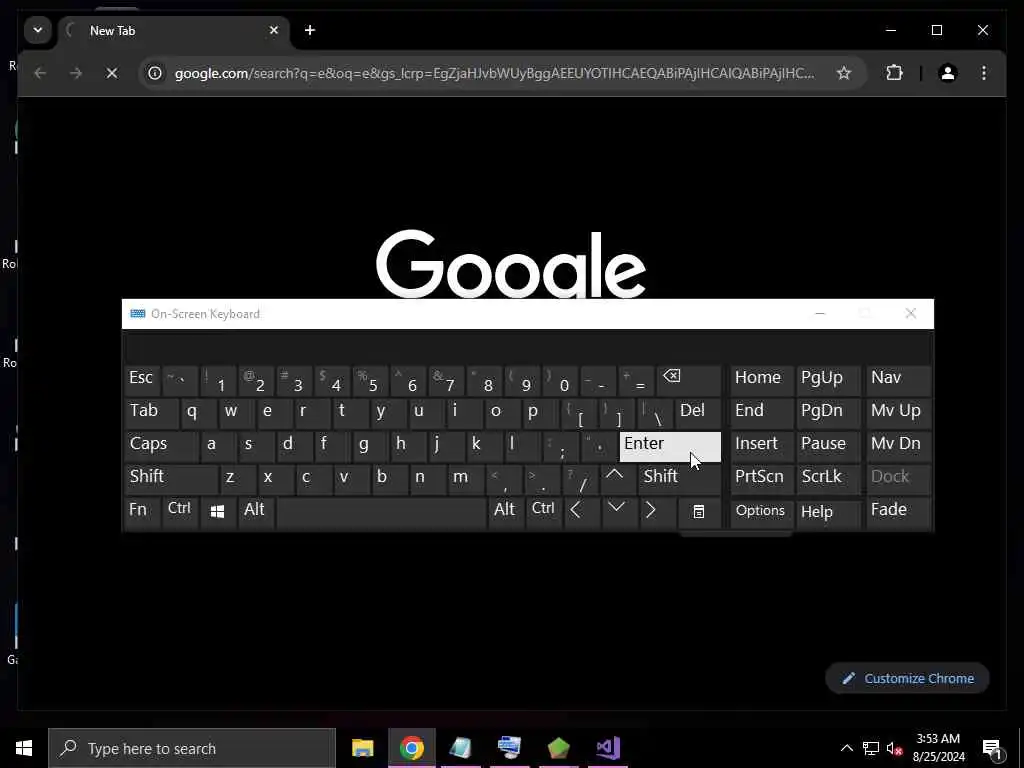The width and height of the screenshot is (1024, 768).
Task: Click Mv Dn key
Action: click(x=898, y=445)
